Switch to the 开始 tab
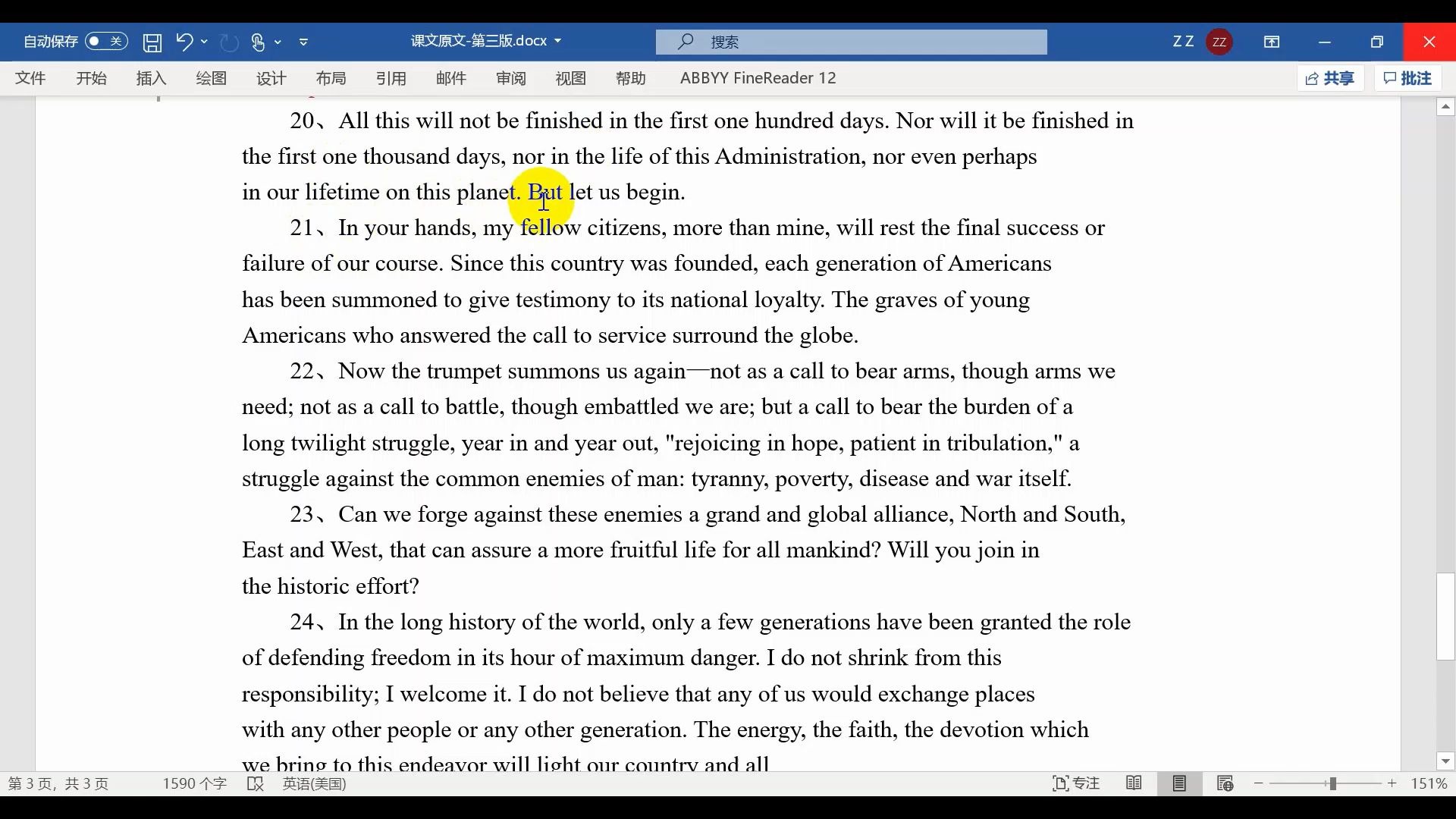 91,78
